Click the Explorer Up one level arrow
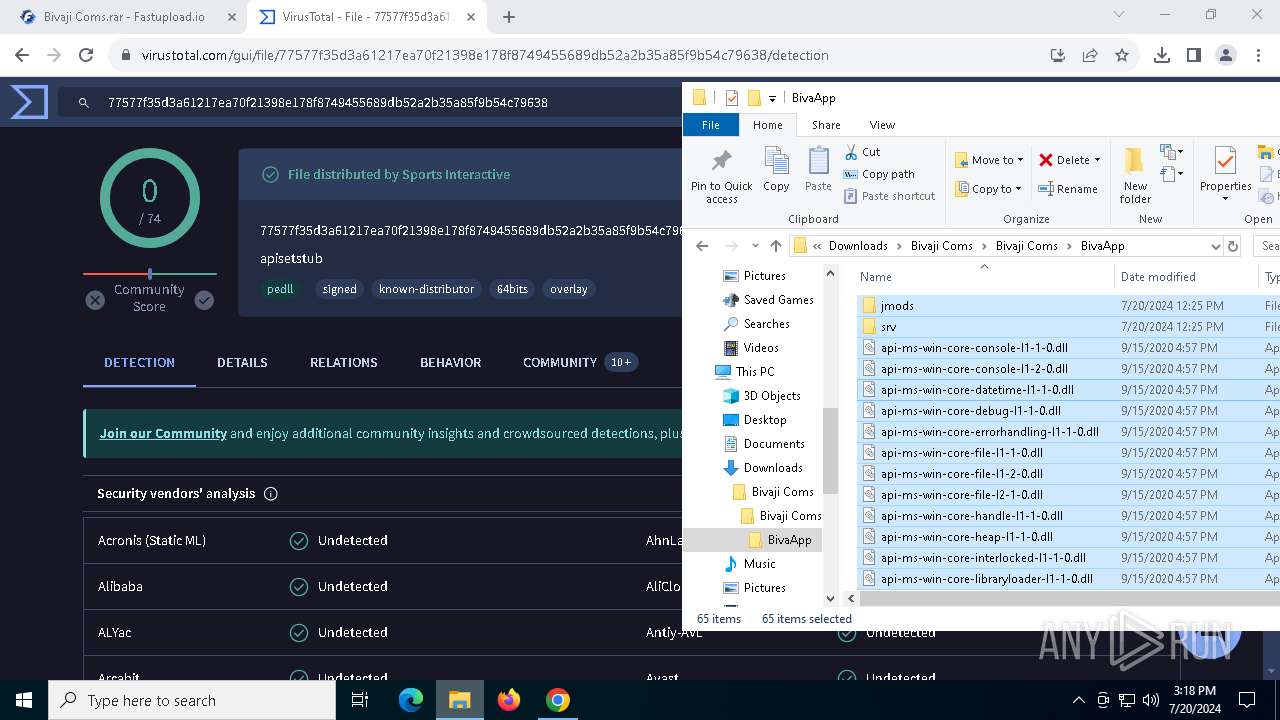This screenshot has width=1280, height=720. (x=776, y=246)
